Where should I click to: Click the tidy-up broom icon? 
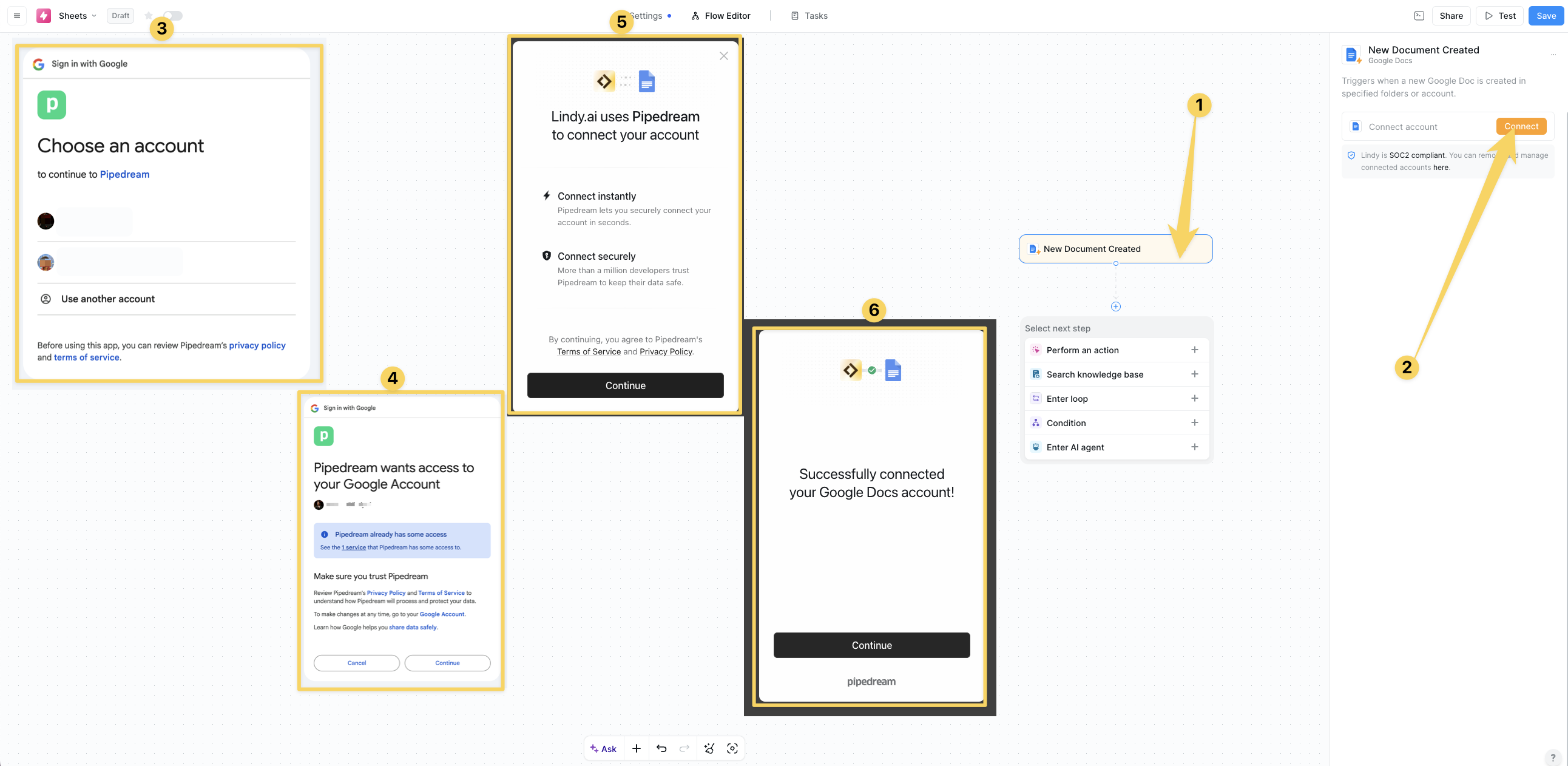(x=709, y=748)
